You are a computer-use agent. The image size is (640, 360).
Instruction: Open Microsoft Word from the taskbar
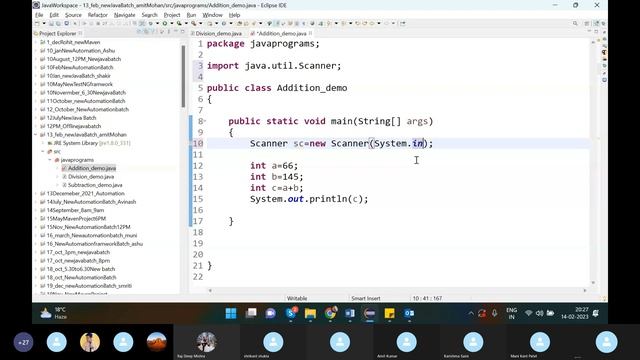(x=350, y=313)
